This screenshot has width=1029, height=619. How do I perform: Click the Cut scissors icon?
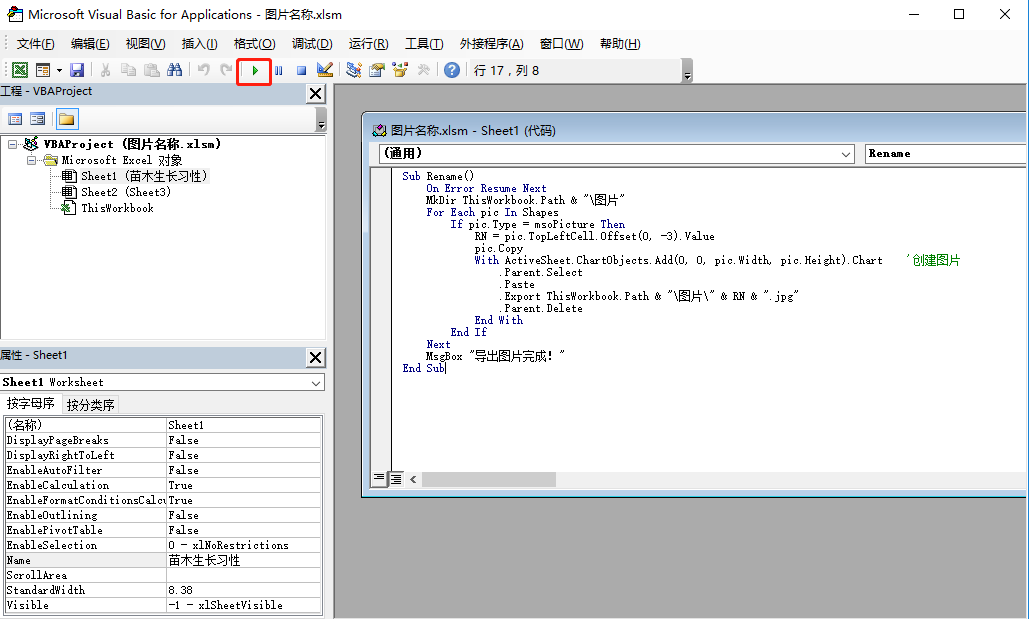[x=105, y=70]
